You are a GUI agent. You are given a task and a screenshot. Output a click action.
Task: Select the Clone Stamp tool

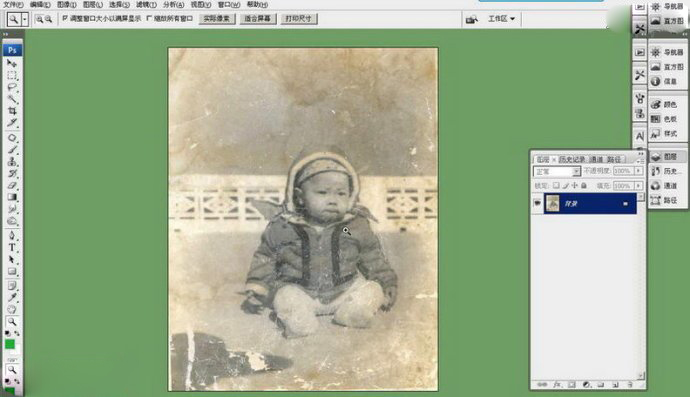click(x=12, y=162)
